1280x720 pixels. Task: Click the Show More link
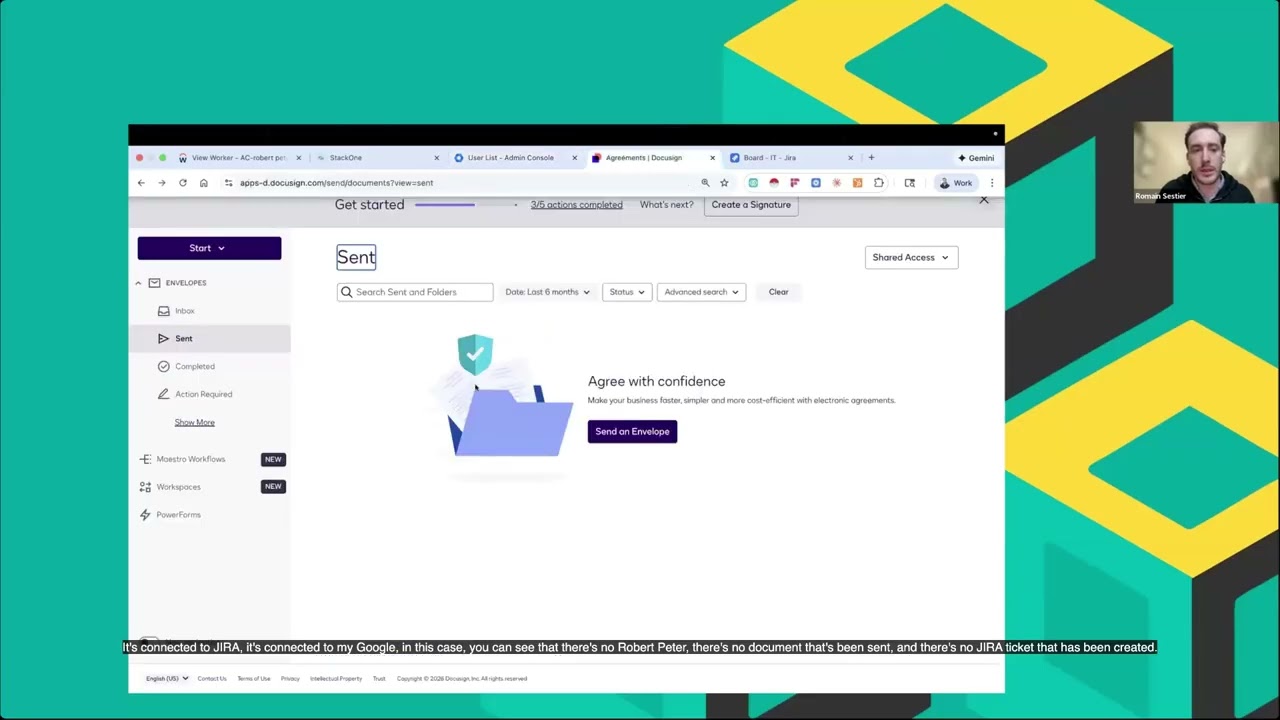point(194,422)
